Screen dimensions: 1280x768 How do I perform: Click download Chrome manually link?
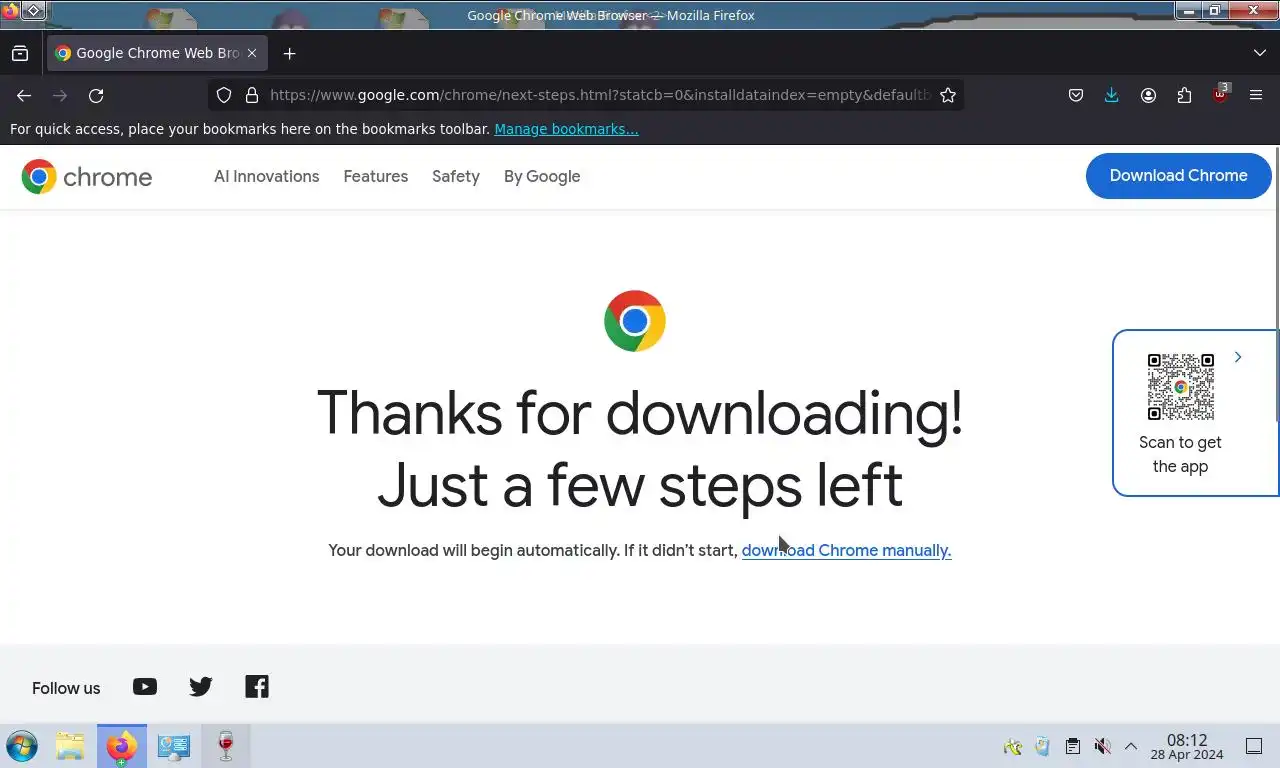pyautogui.click(x=846, y=550)
